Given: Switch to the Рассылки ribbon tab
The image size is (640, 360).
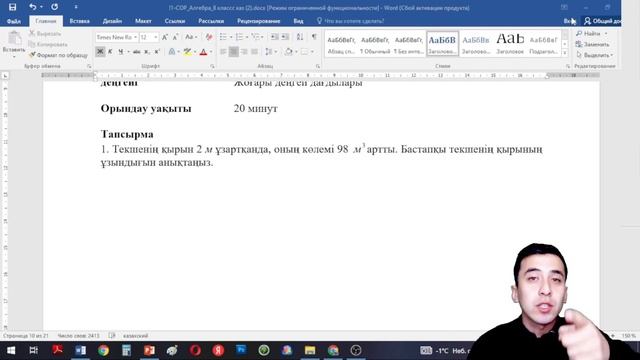Looking at the screenshot, I should tap(211, 21).
